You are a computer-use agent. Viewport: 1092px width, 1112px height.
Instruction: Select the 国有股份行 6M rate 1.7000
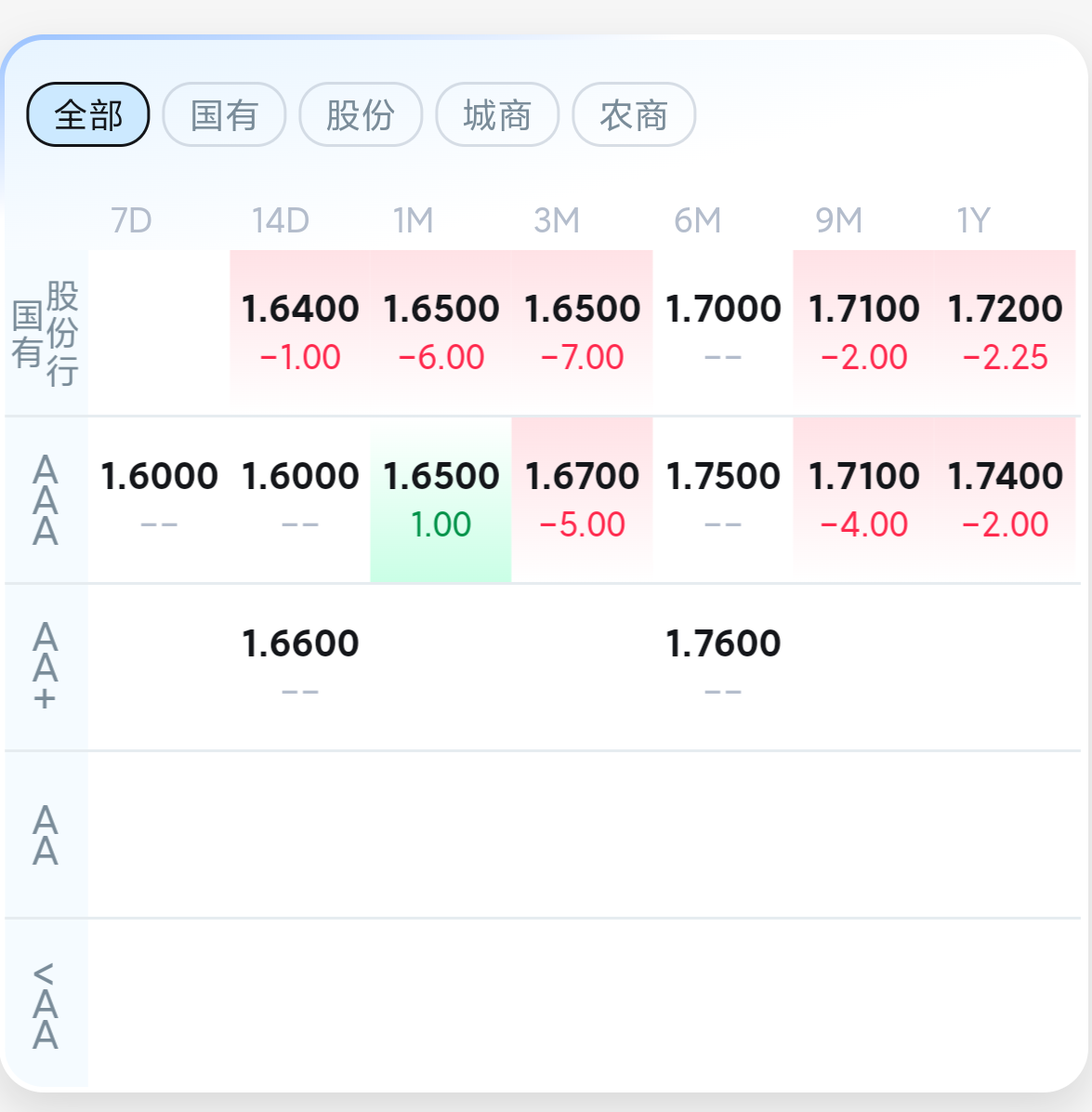(x=722, y=309)
